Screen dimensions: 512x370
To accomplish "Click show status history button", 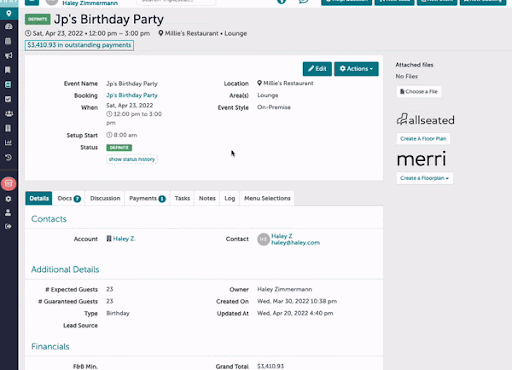I will pyautogui.click(x=132, y=159).
